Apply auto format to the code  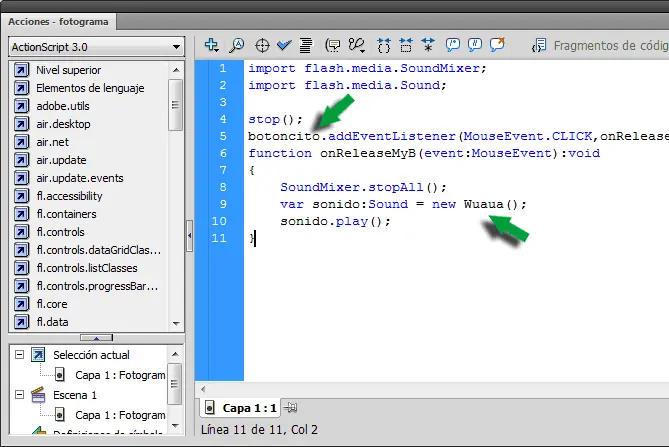[x=306, y=45]
